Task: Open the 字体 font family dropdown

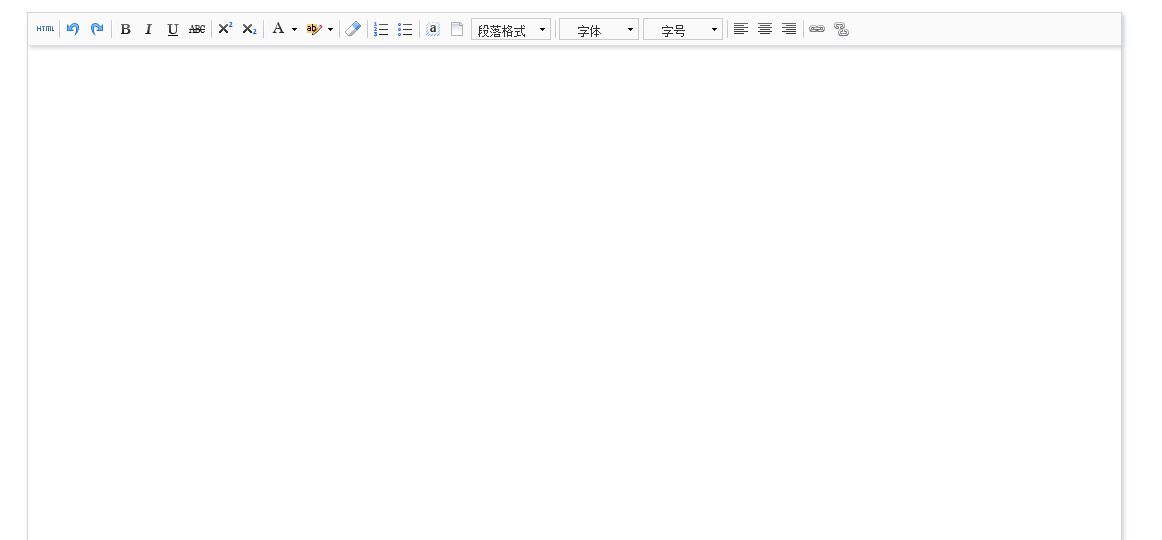Action: click(x=598, y=30)
